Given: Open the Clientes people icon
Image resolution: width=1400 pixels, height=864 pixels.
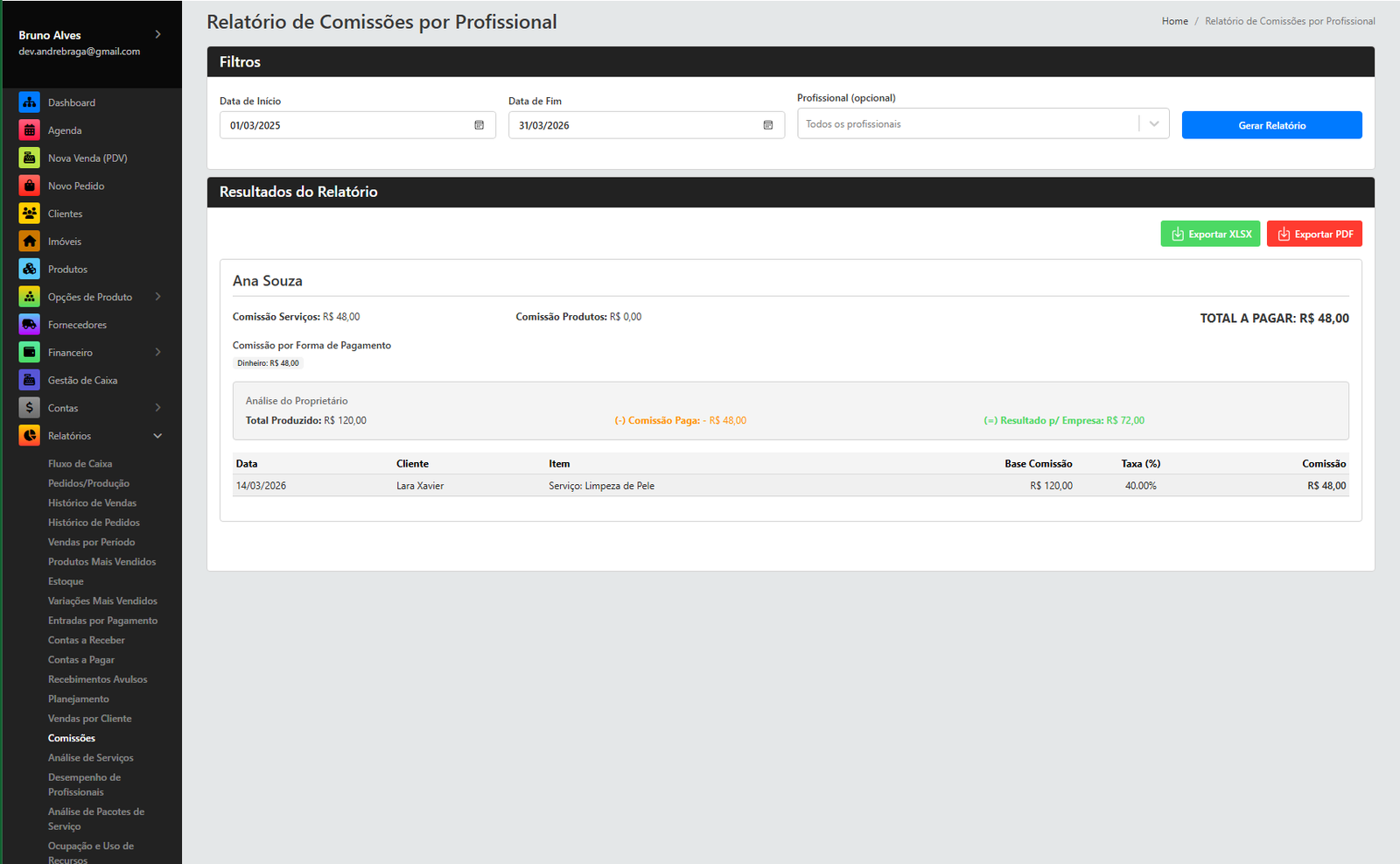Looking at the screenshot, I should (30, 214).
